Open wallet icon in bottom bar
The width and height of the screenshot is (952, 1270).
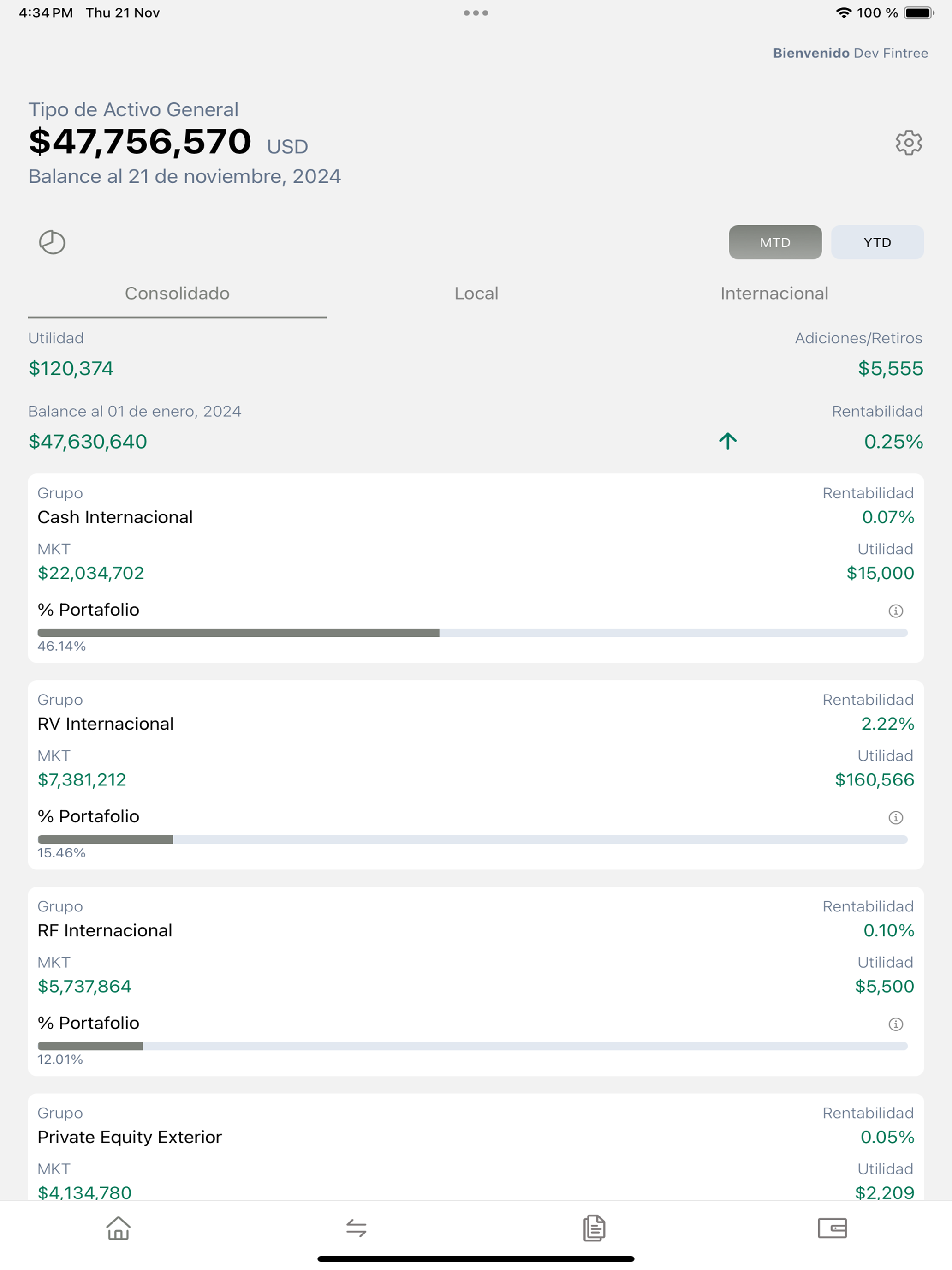[x=832, y=1228]
